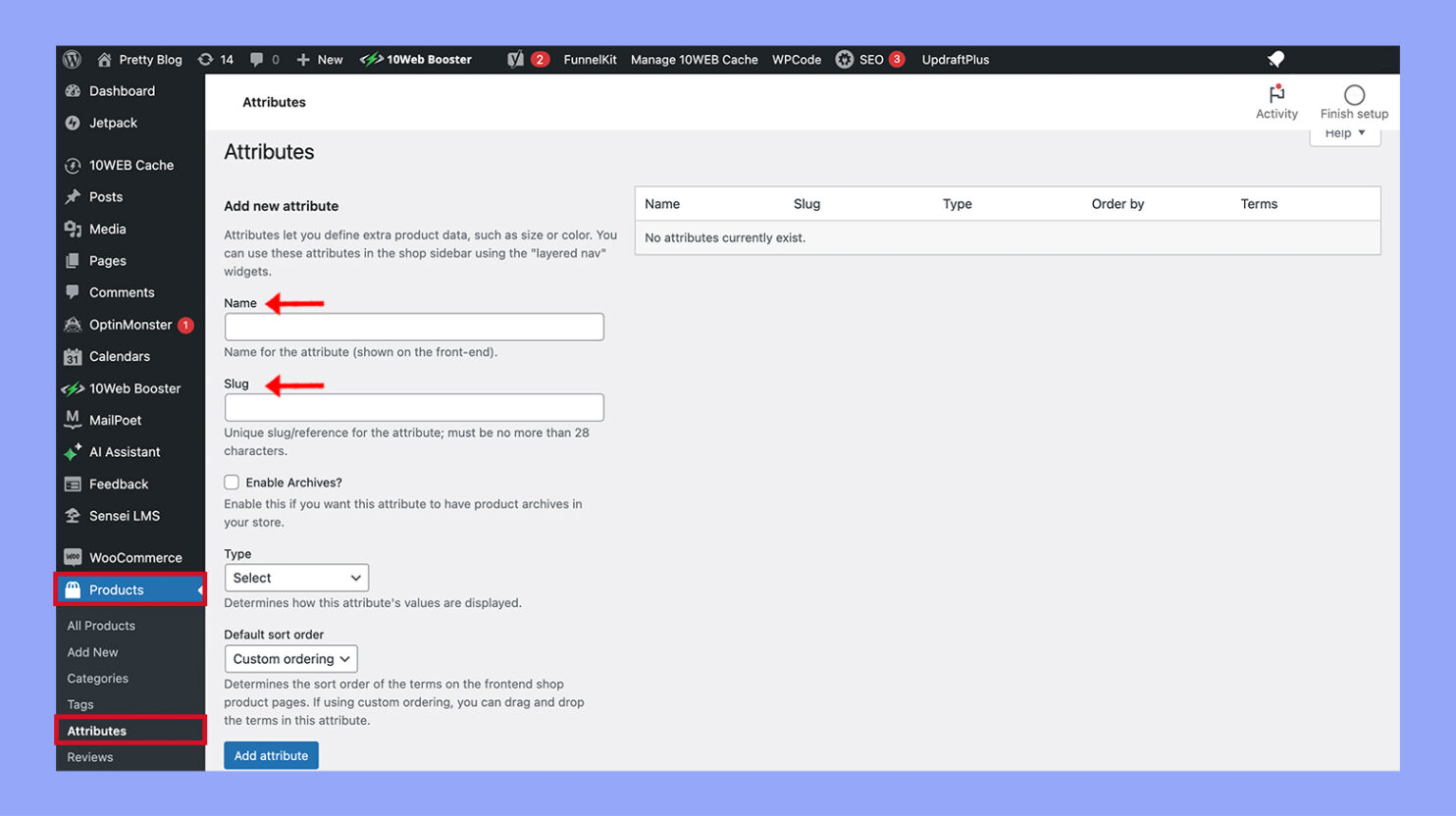Open the Default sort order dropdown
The height and width of the screenshot is (816, 1456).
tap(290, 658)
